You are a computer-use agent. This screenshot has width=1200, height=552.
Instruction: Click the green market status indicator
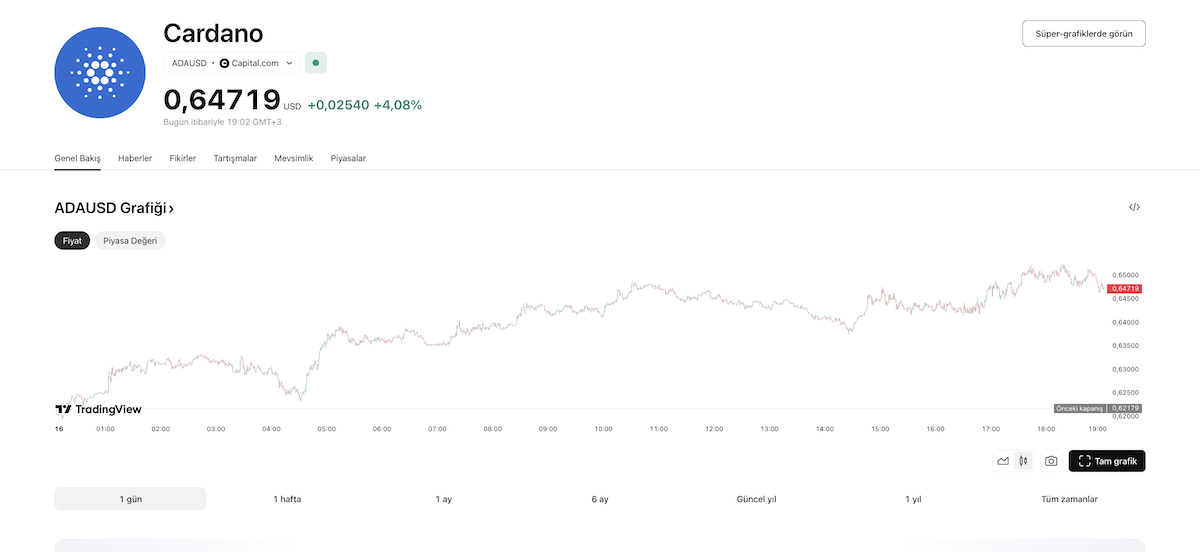coord(316,63)
